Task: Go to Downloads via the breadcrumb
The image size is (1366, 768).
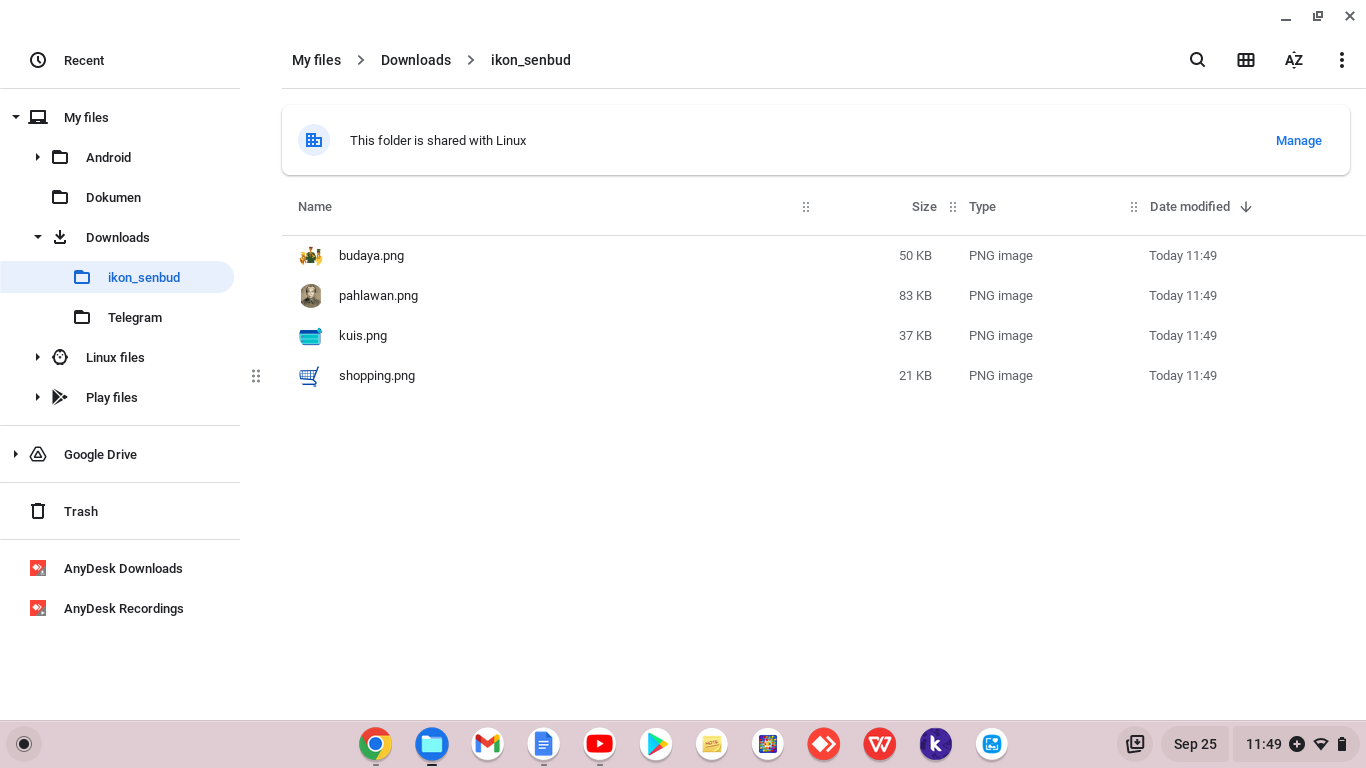Action: point(416,60)
